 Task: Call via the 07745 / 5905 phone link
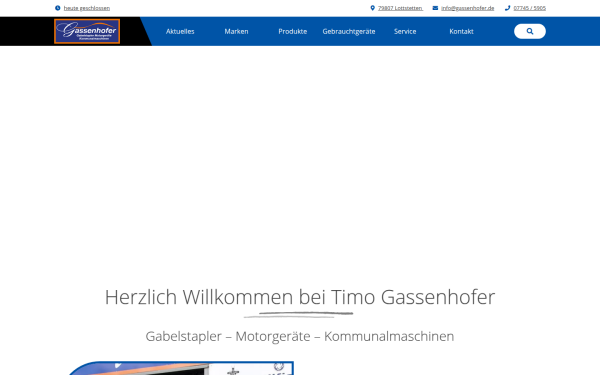[x=530, y=8]
